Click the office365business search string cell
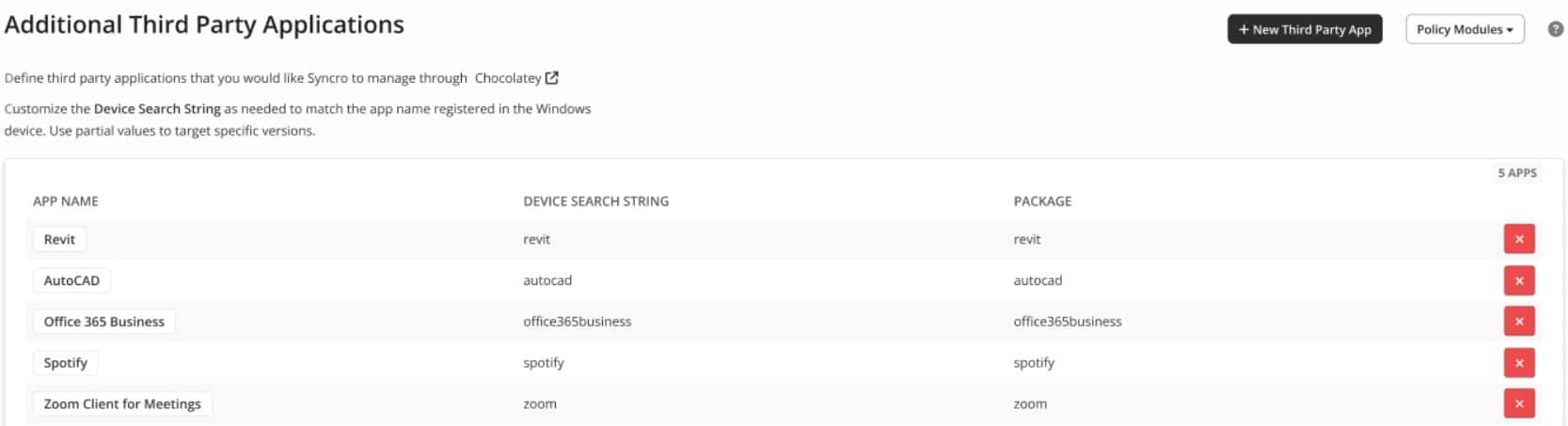 pyautogui.click(x=578, y=322)
